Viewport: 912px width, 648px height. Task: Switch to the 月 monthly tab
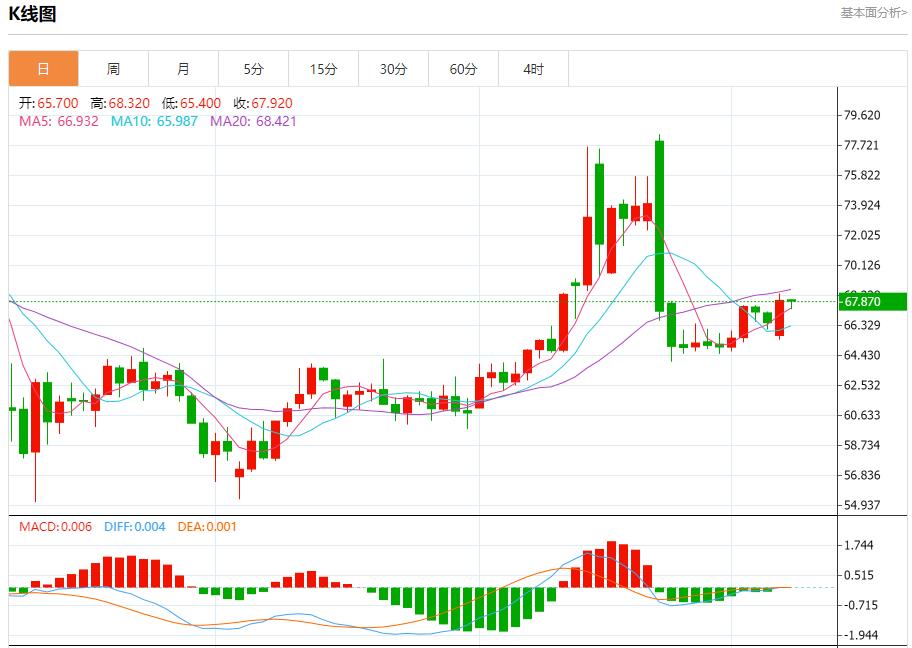(183, 69)
